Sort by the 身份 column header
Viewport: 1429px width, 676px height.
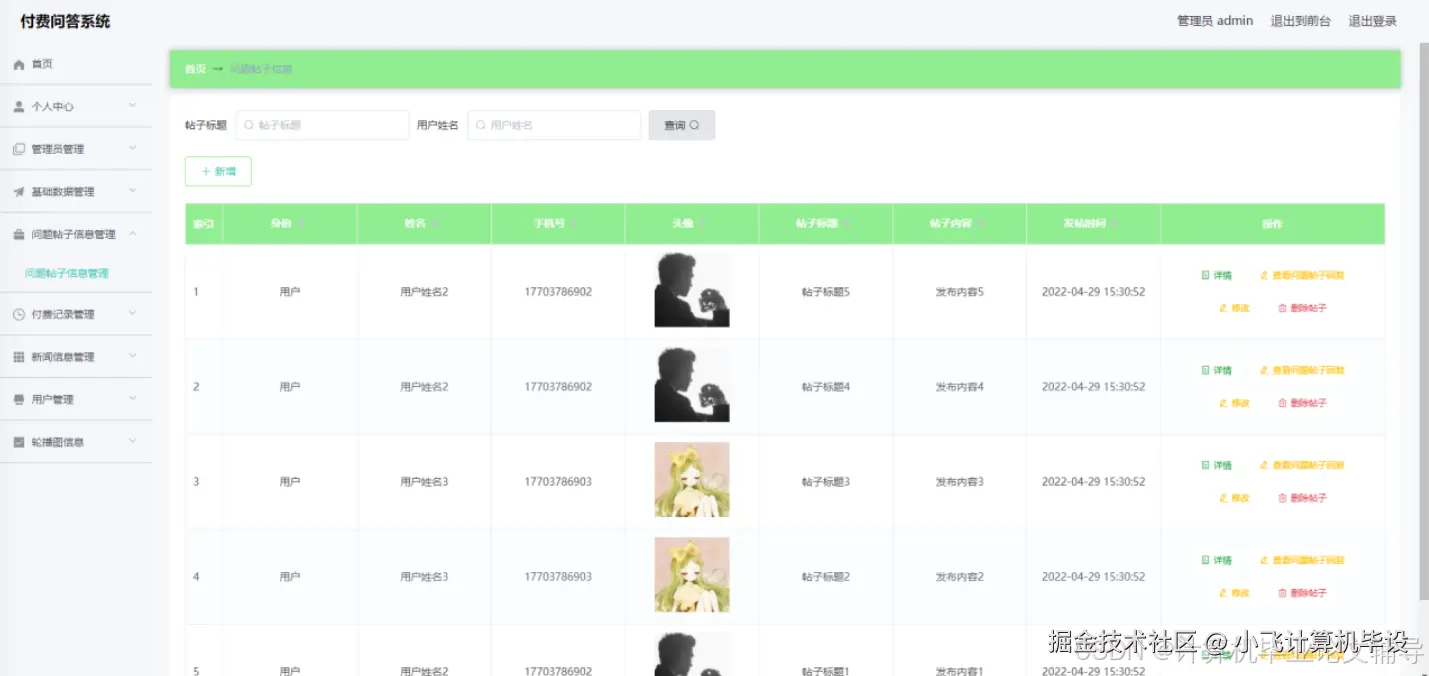point(289,224)
